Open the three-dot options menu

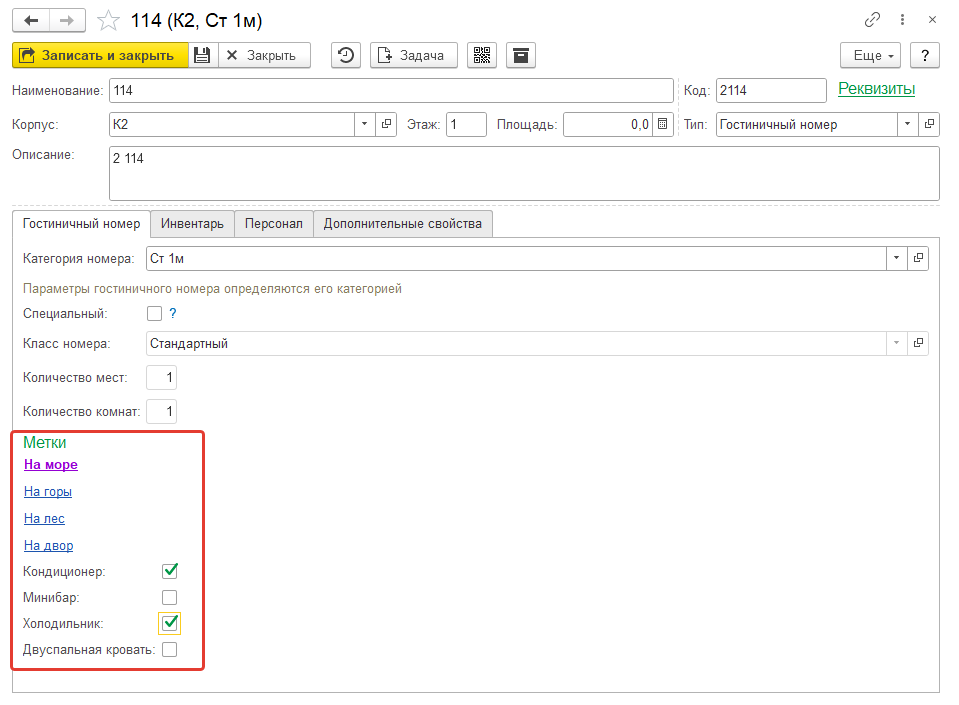pyautogui.click(x=902, y=20)
